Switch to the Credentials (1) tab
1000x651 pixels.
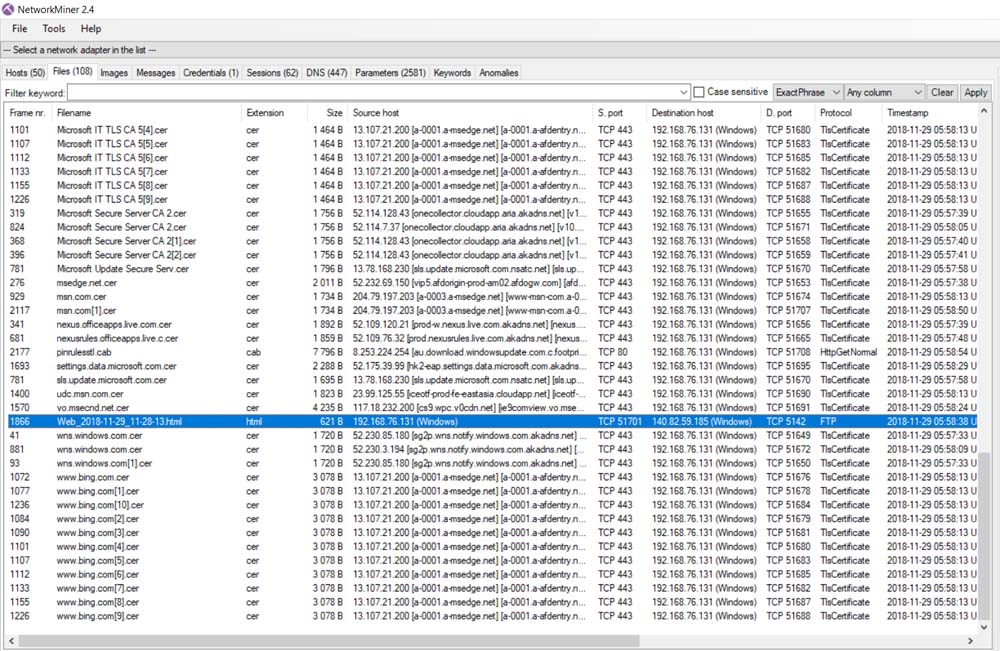point(211,73)
